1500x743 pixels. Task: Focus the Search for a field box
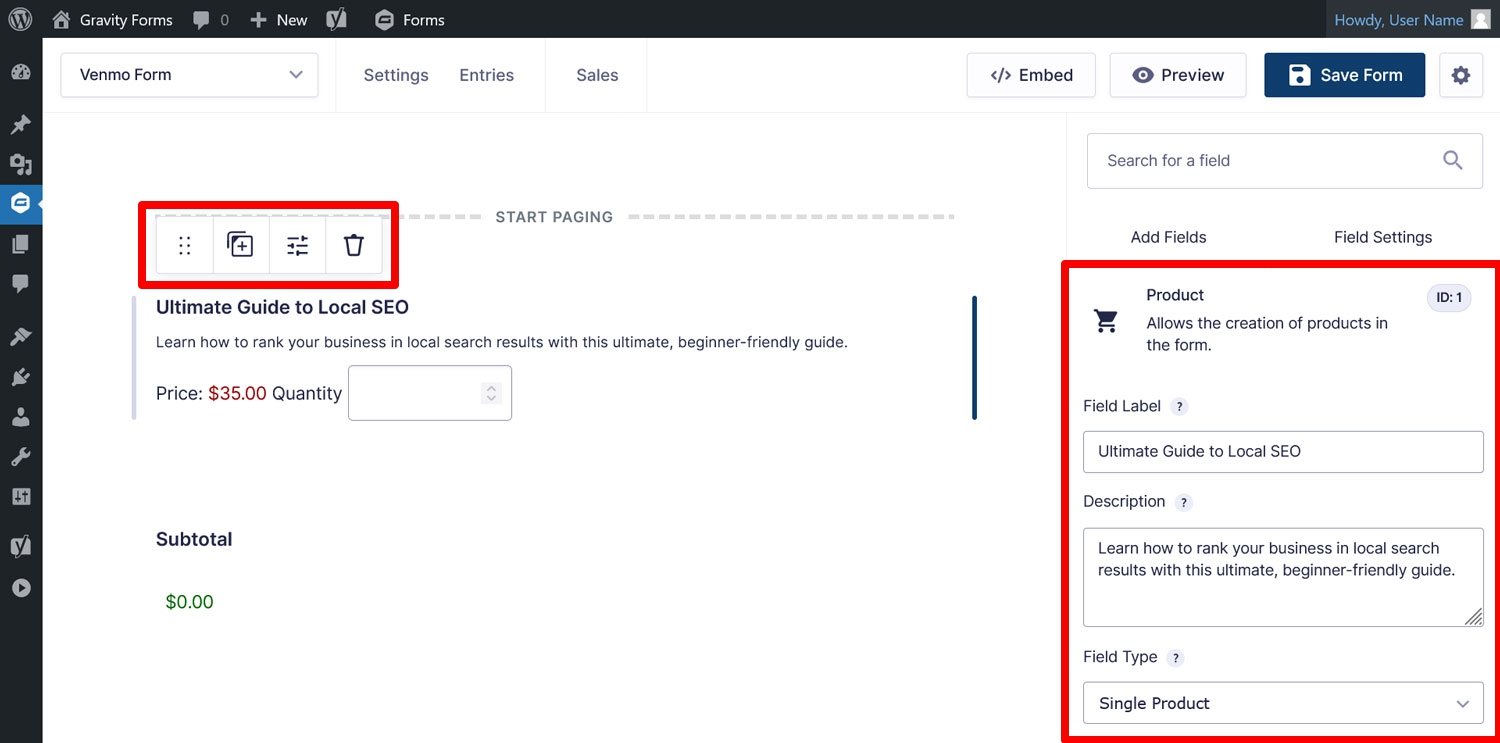pos(1285,160)
